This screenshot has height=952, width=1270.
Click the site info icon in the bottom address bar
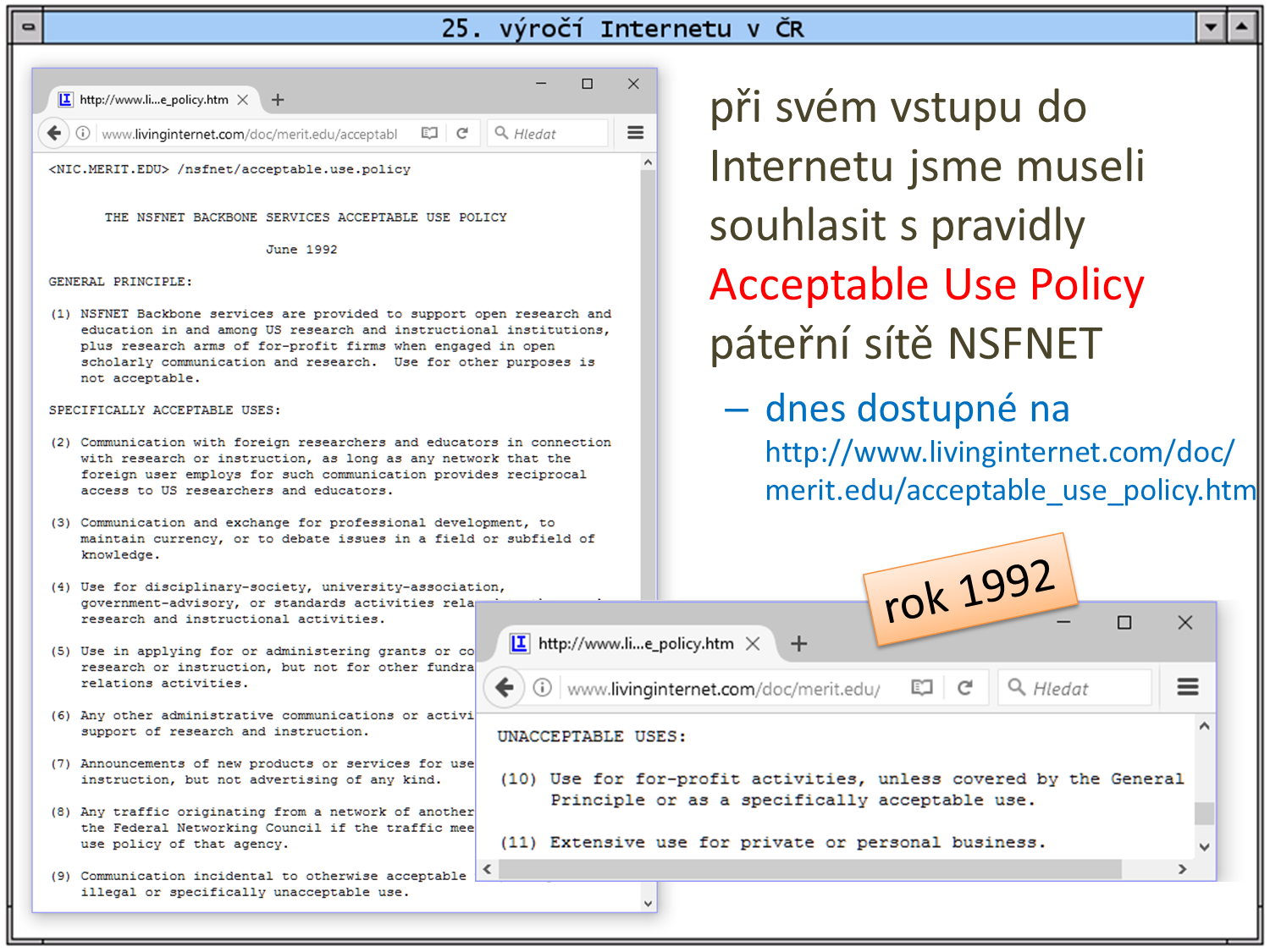coord(542,687)
